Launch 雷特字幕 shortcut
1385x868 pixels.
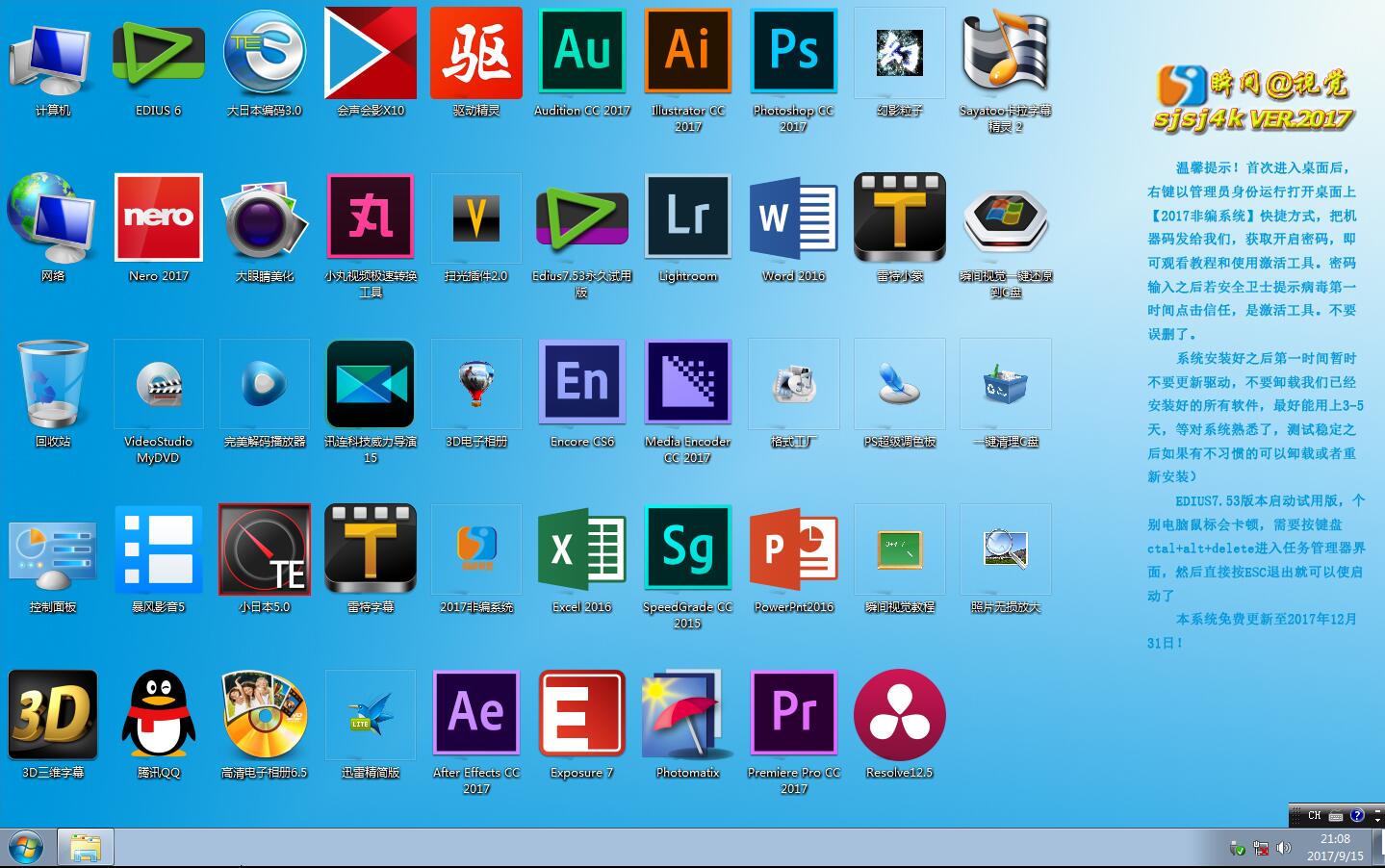click(x=371, y=549)
